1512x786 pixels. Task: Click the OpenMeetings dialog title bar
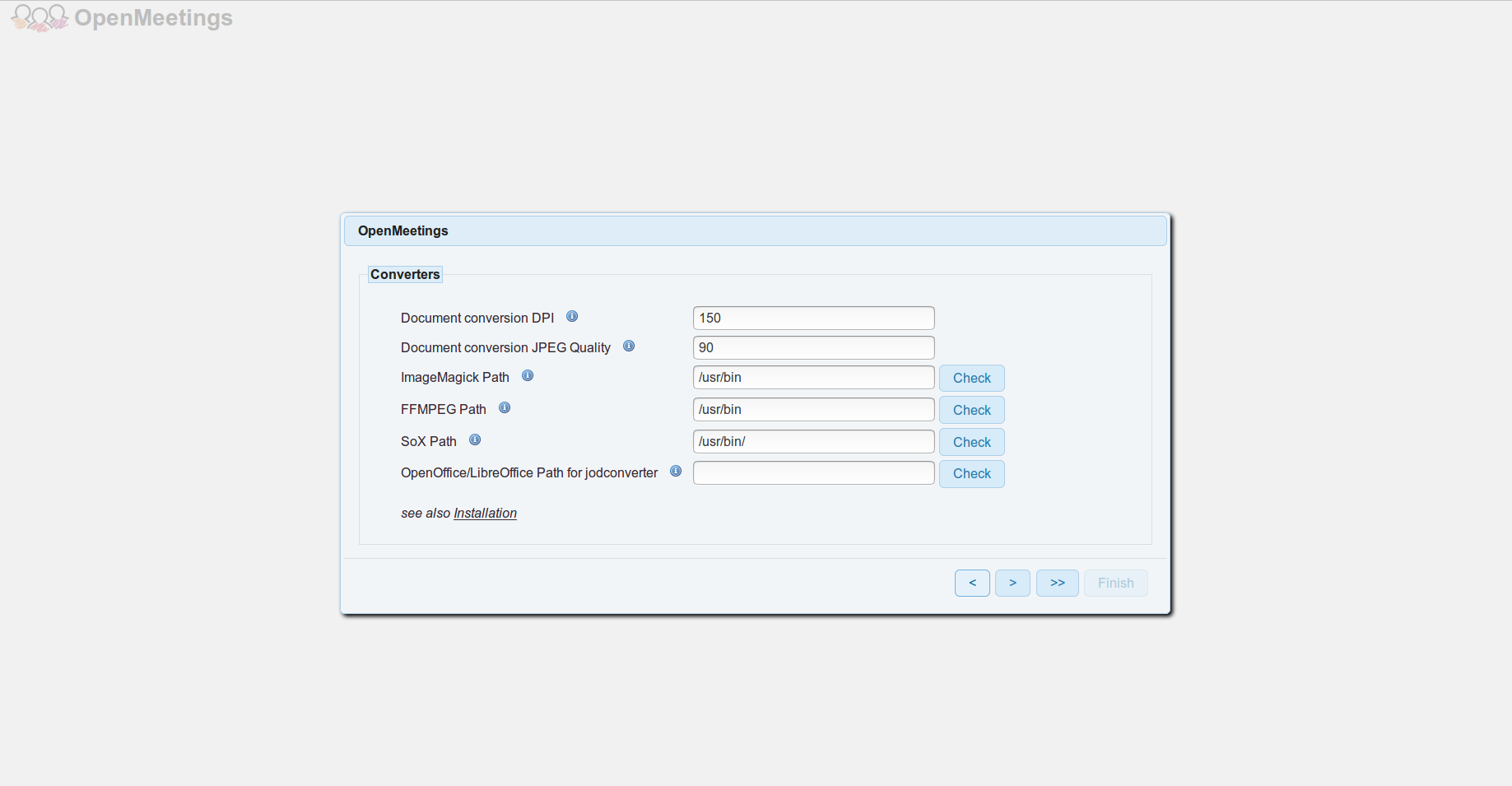click(755, 230)
